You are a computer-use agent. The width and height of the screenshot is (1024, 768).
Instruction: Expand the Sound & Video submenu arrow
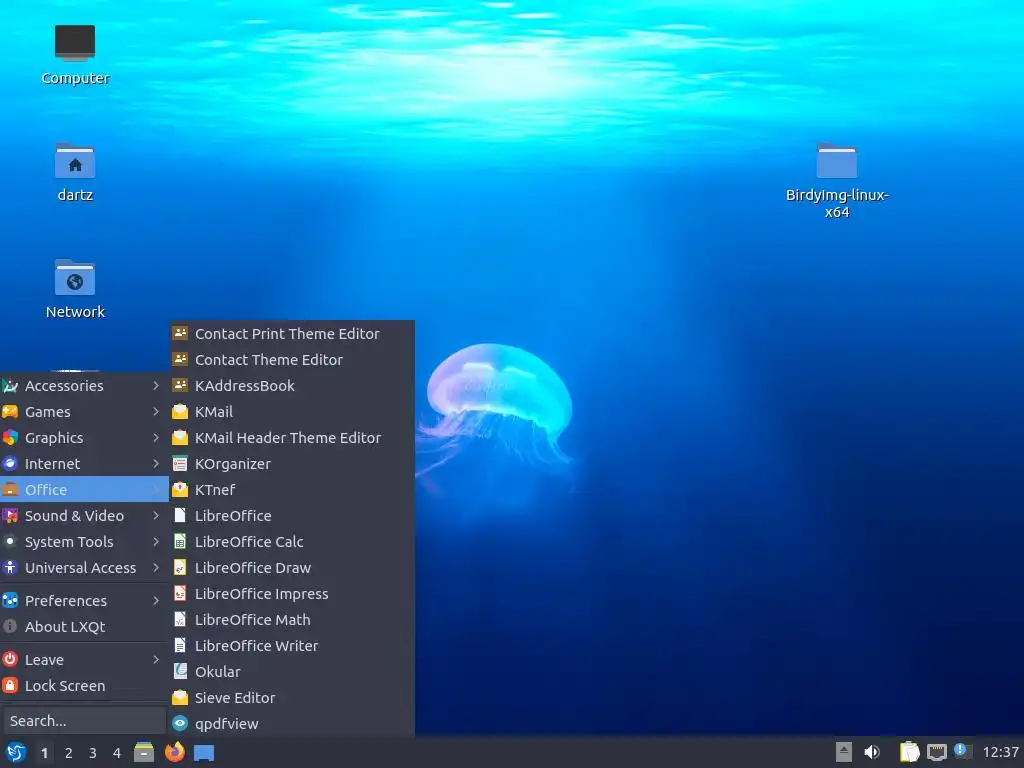click(156, 516)
